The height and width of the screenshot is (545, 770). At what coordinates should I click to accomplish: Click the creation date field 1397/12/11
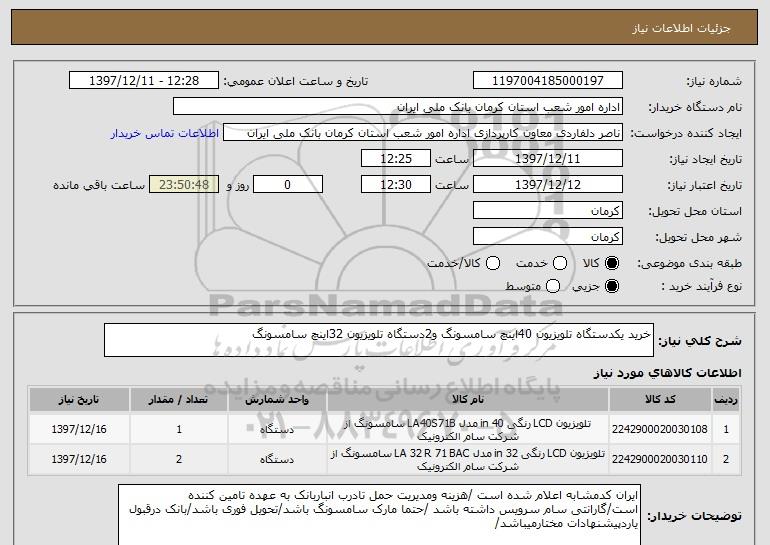click(548, 159)
